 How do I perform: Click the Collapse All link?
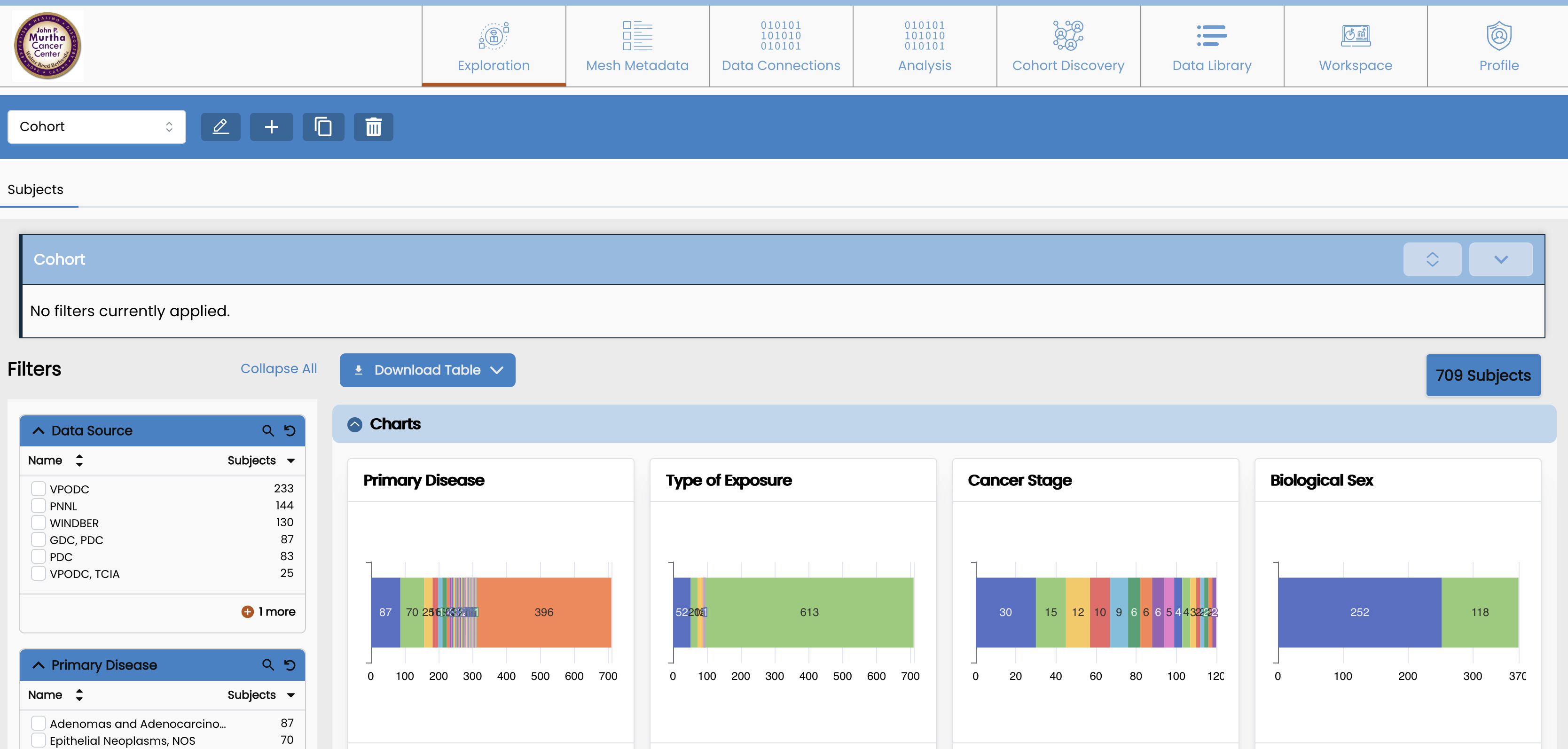278,369
